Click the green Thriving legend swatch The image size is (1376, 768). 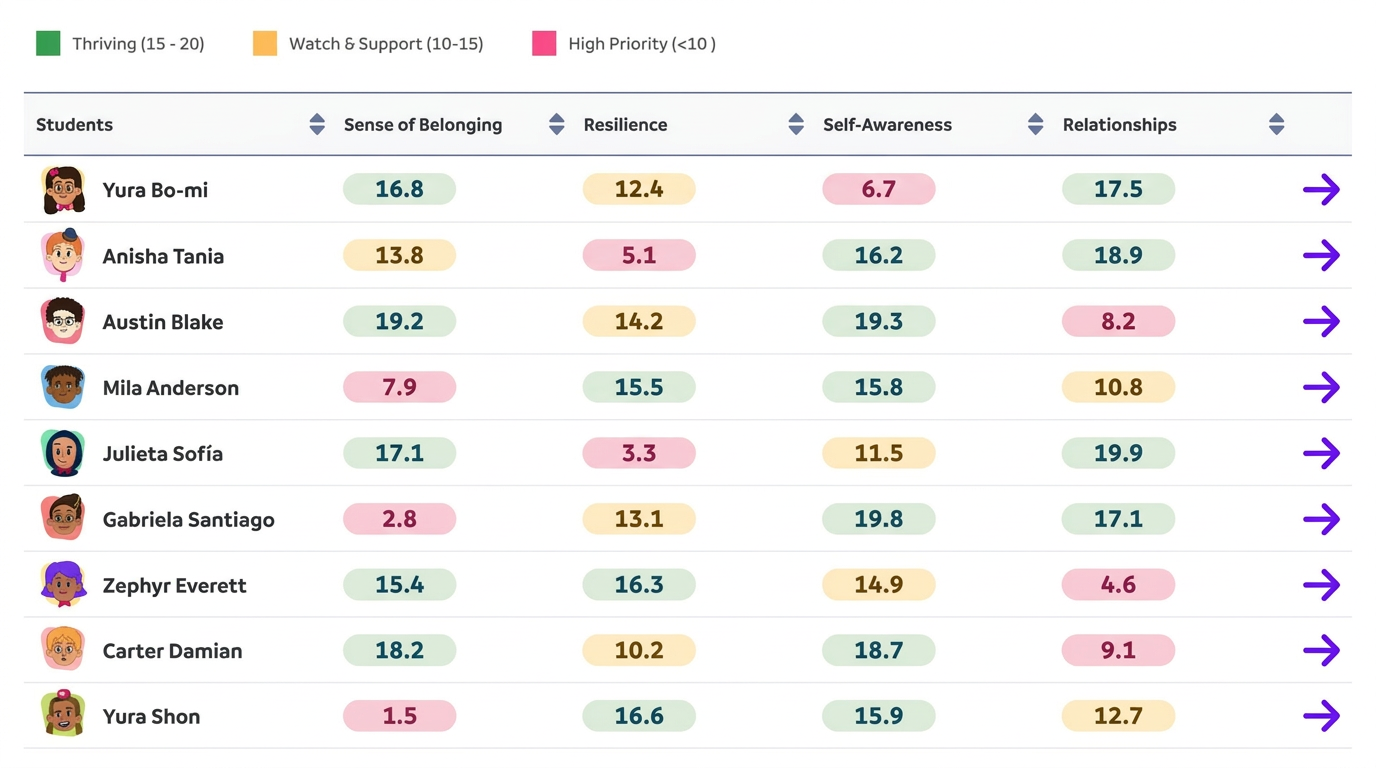pos(47,43)
